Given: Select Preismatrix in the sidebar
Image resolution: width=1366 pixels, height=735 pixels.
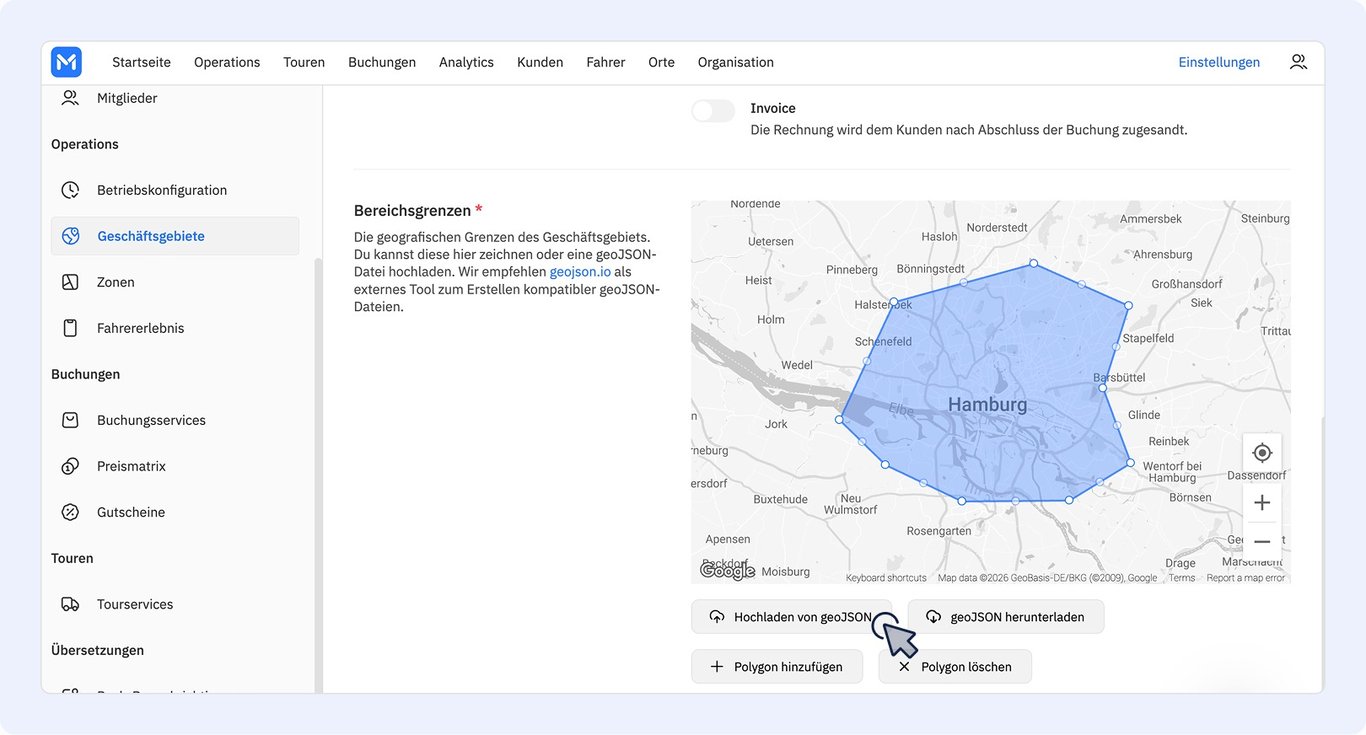Looking at the screenshot, I should 175,466.
